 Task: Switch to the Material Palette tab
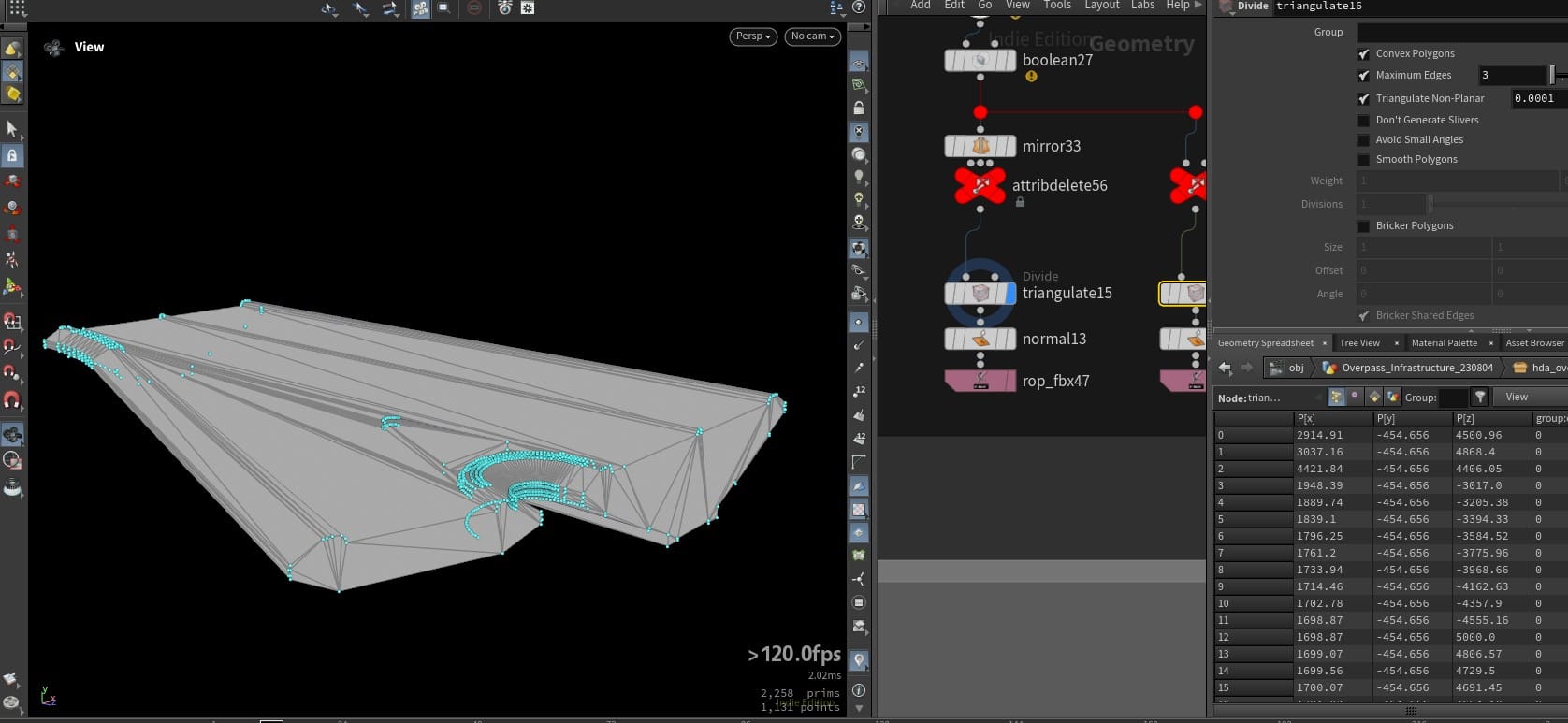coord(1444,343)
